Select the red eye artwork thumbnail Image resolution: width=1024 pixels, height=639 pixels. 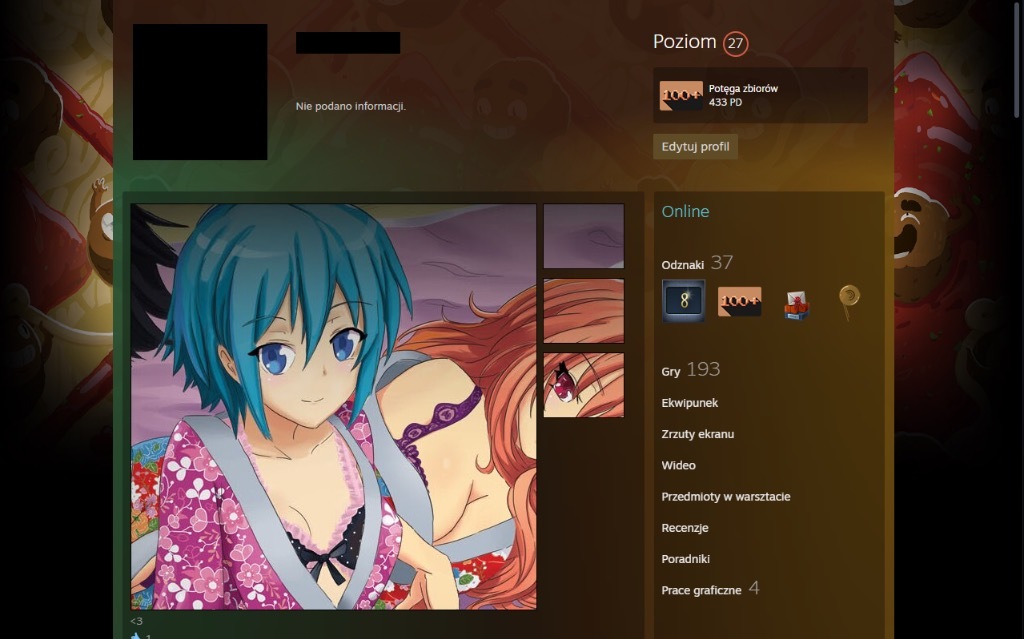coord(584,385)
